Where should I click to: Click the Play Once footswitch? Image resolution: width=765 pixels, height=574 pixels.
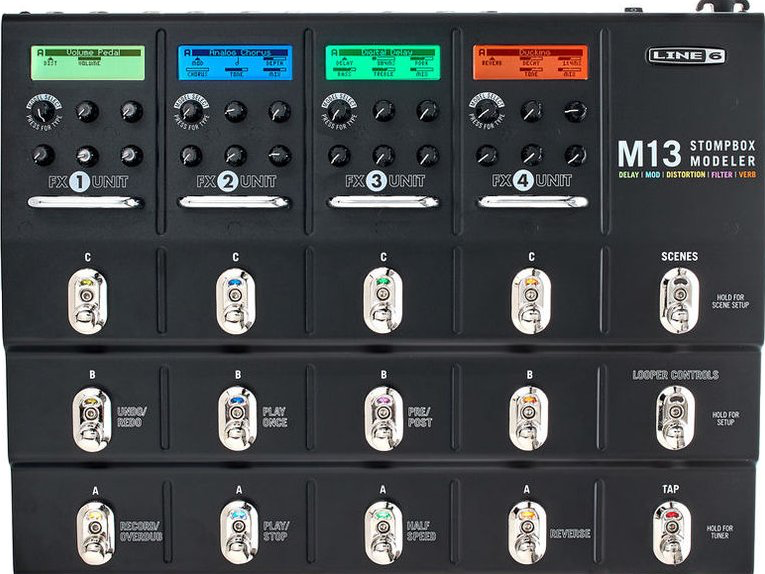[237, 418]
